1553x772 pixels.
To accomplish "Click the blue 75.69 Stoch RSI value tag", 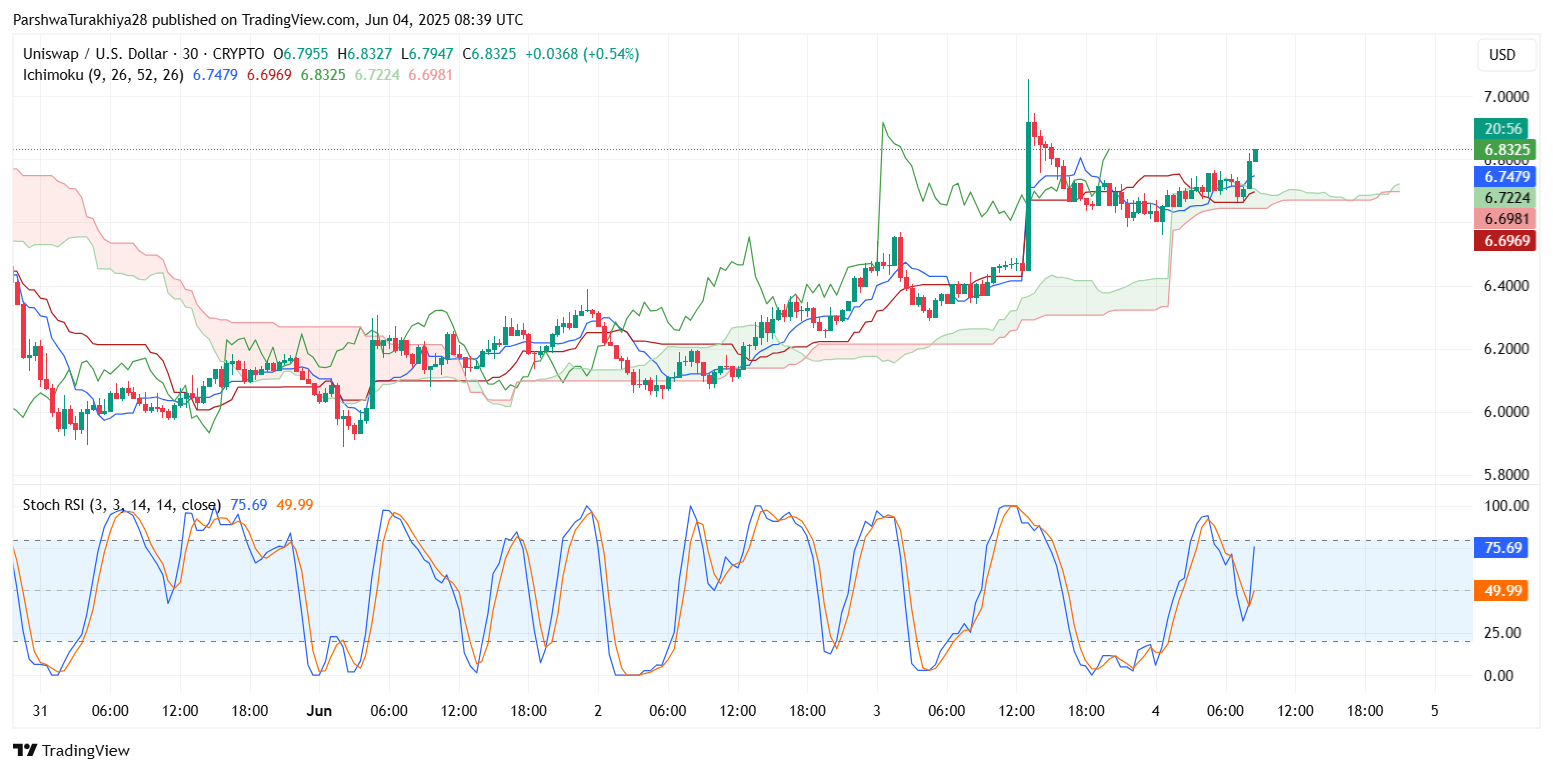I will coord(1503,548).
